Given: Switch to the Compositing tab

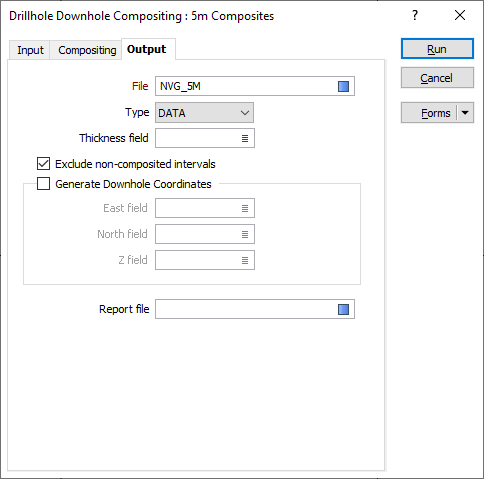Looking at the screenshot, I should pos(87,50).
